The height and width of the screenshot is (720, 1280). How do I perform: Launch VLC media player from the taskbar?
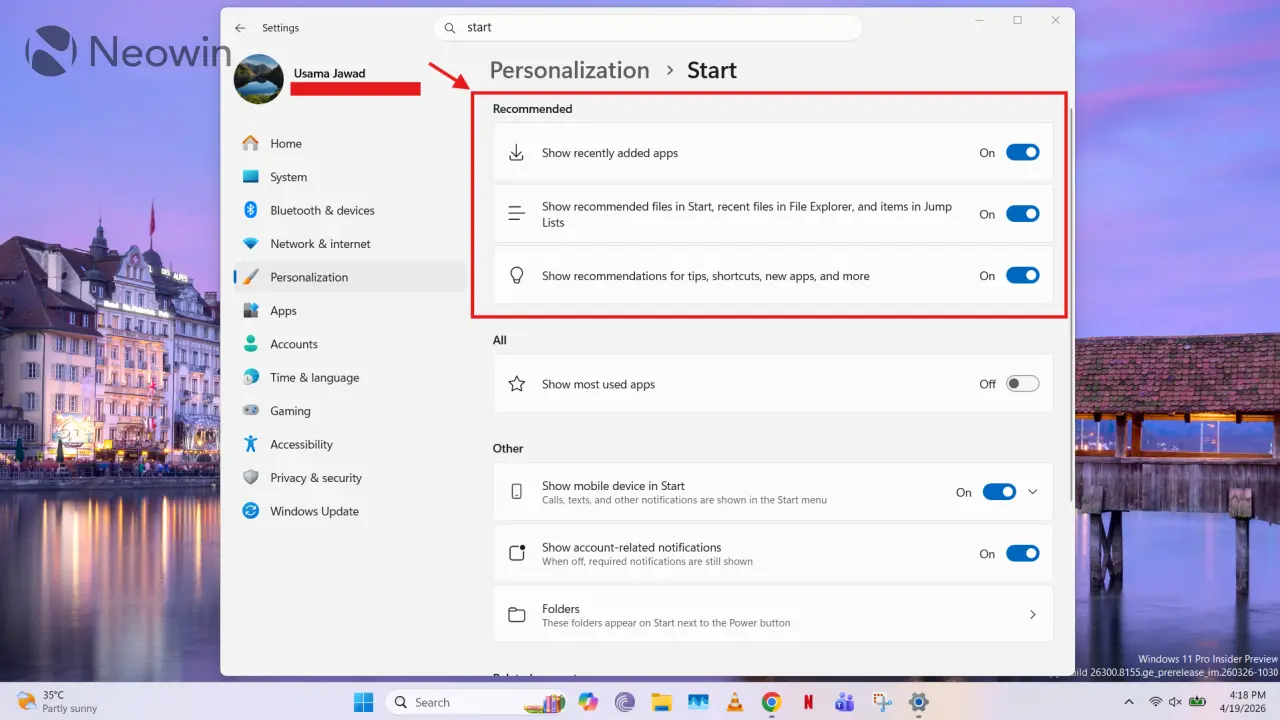tap(735, 702)
